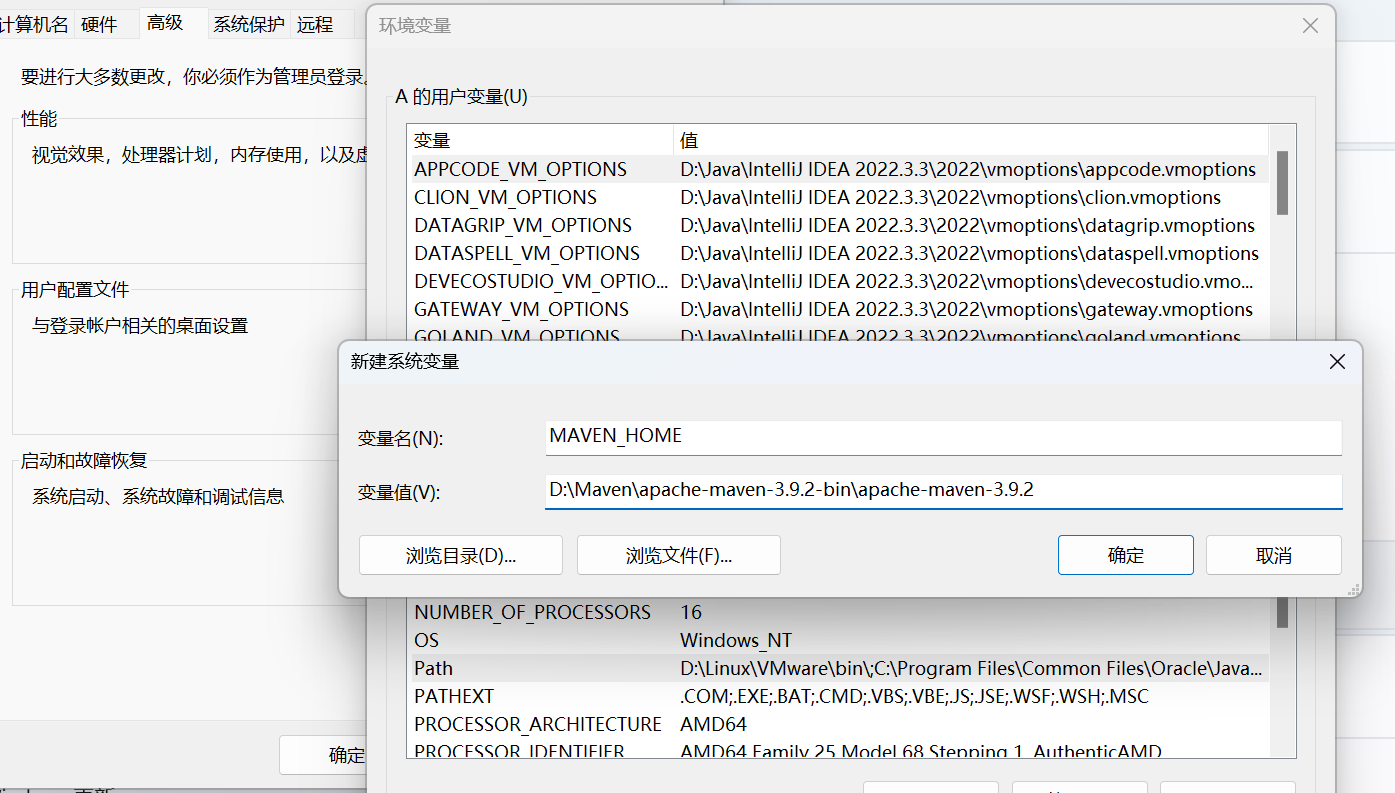Select the OS system variable row
This screenshot has width=1395, height=793.
point(840,640)
